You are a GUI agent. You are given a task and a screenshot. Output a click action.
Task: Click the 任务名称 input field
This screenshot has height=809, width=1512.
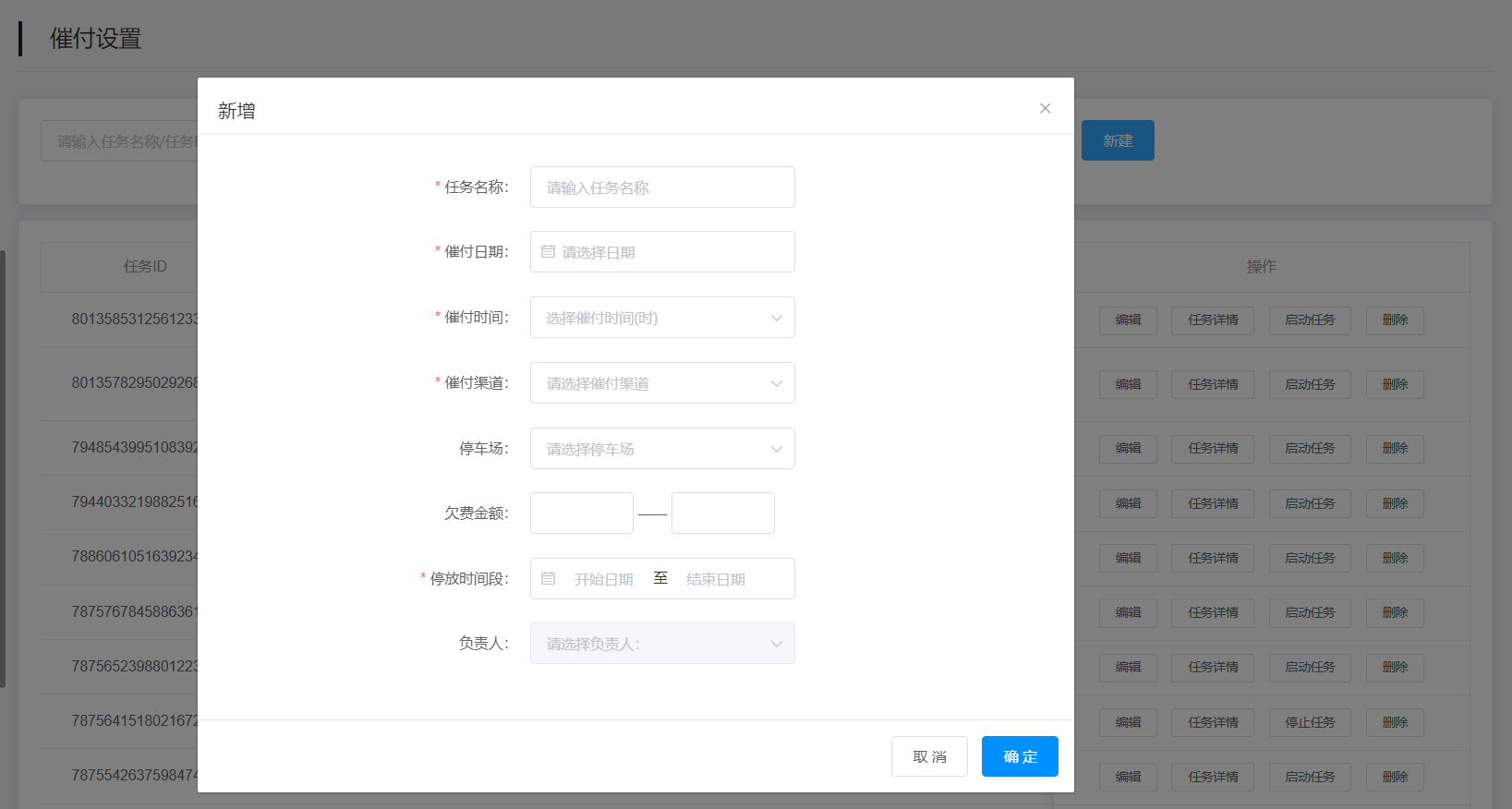coord(661,187)
